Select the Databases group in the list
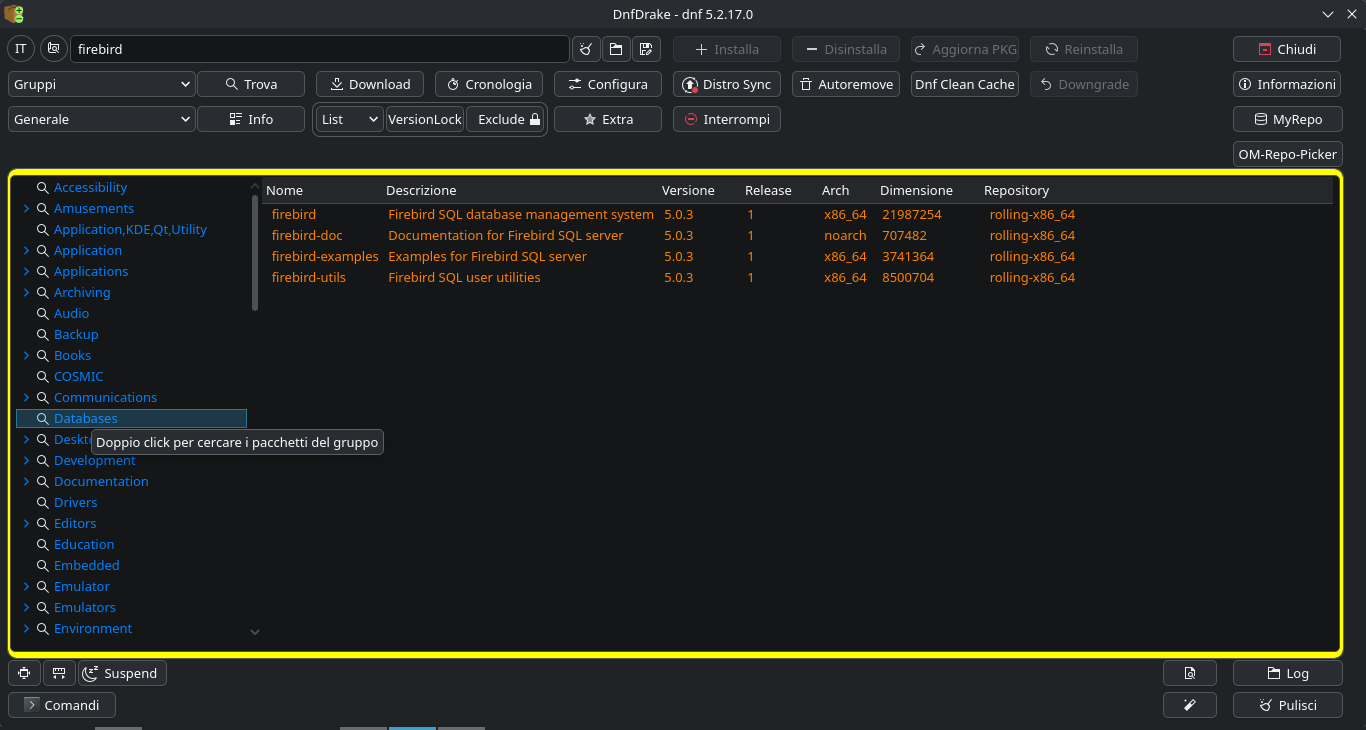This screenshot has width=1366, height=730. coord(86,419)
